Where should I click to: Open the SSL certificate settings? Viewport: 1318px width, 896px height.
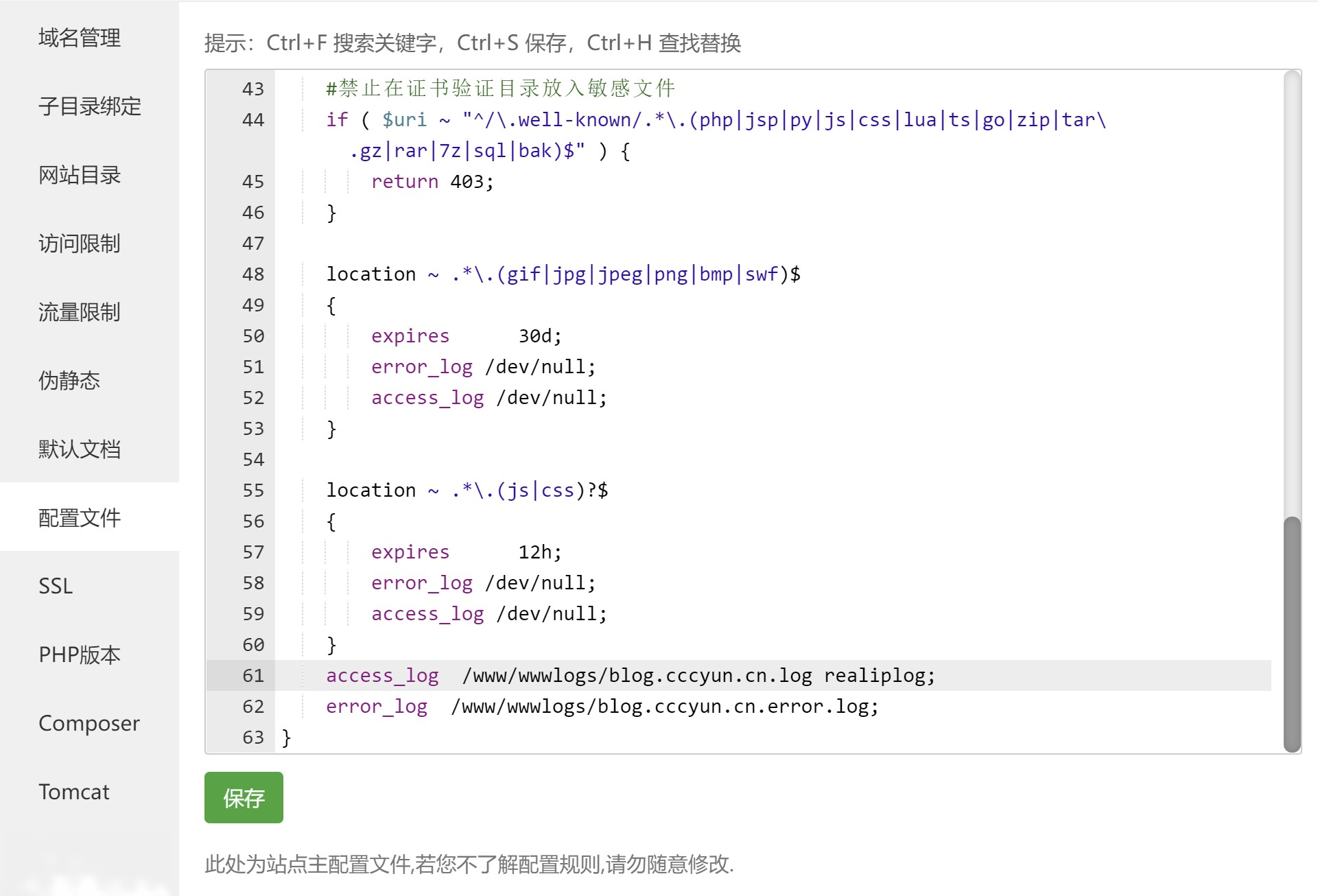[x=55, y=586]
